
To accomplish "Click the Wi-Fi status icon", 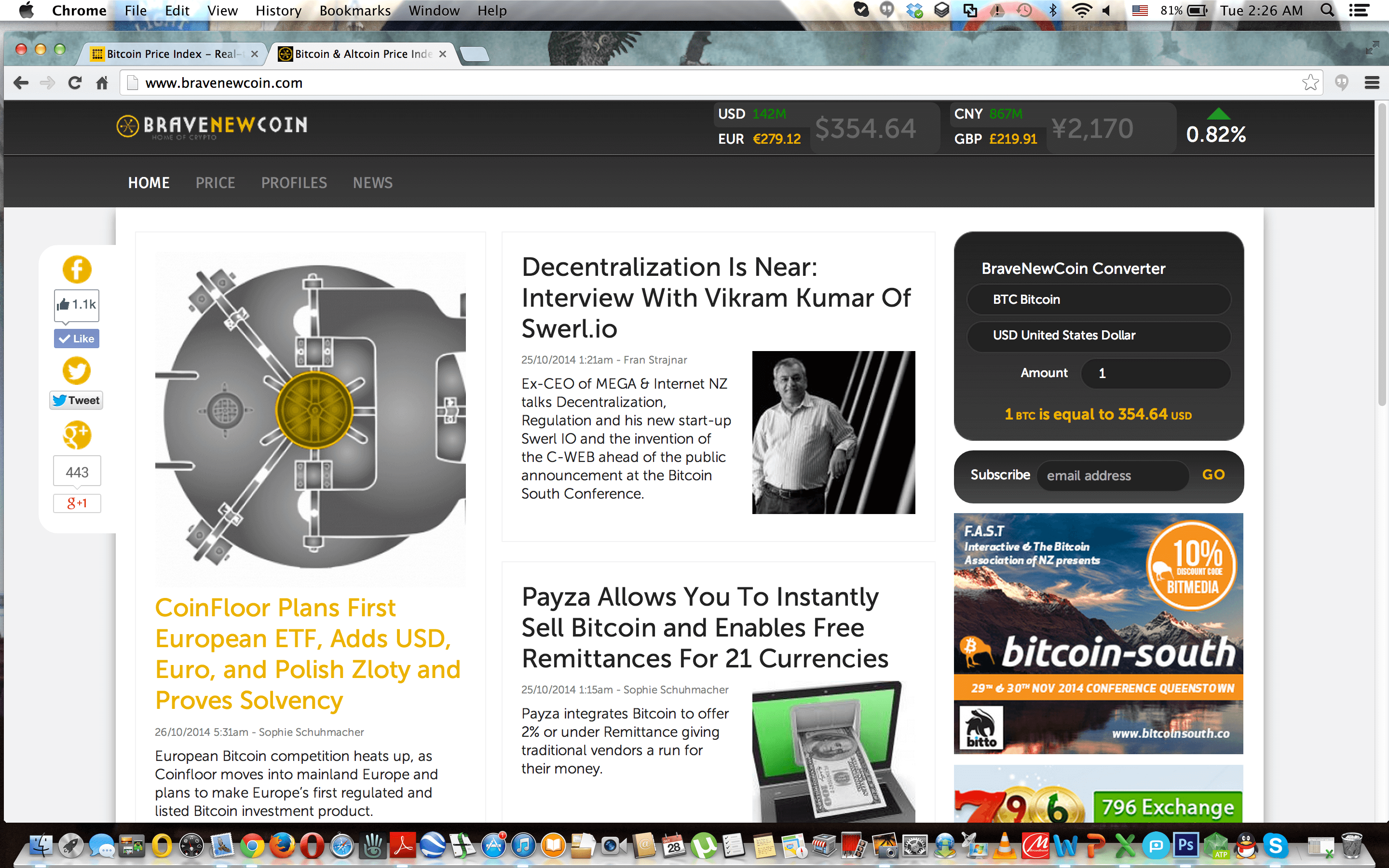I will coord(1082,10).
